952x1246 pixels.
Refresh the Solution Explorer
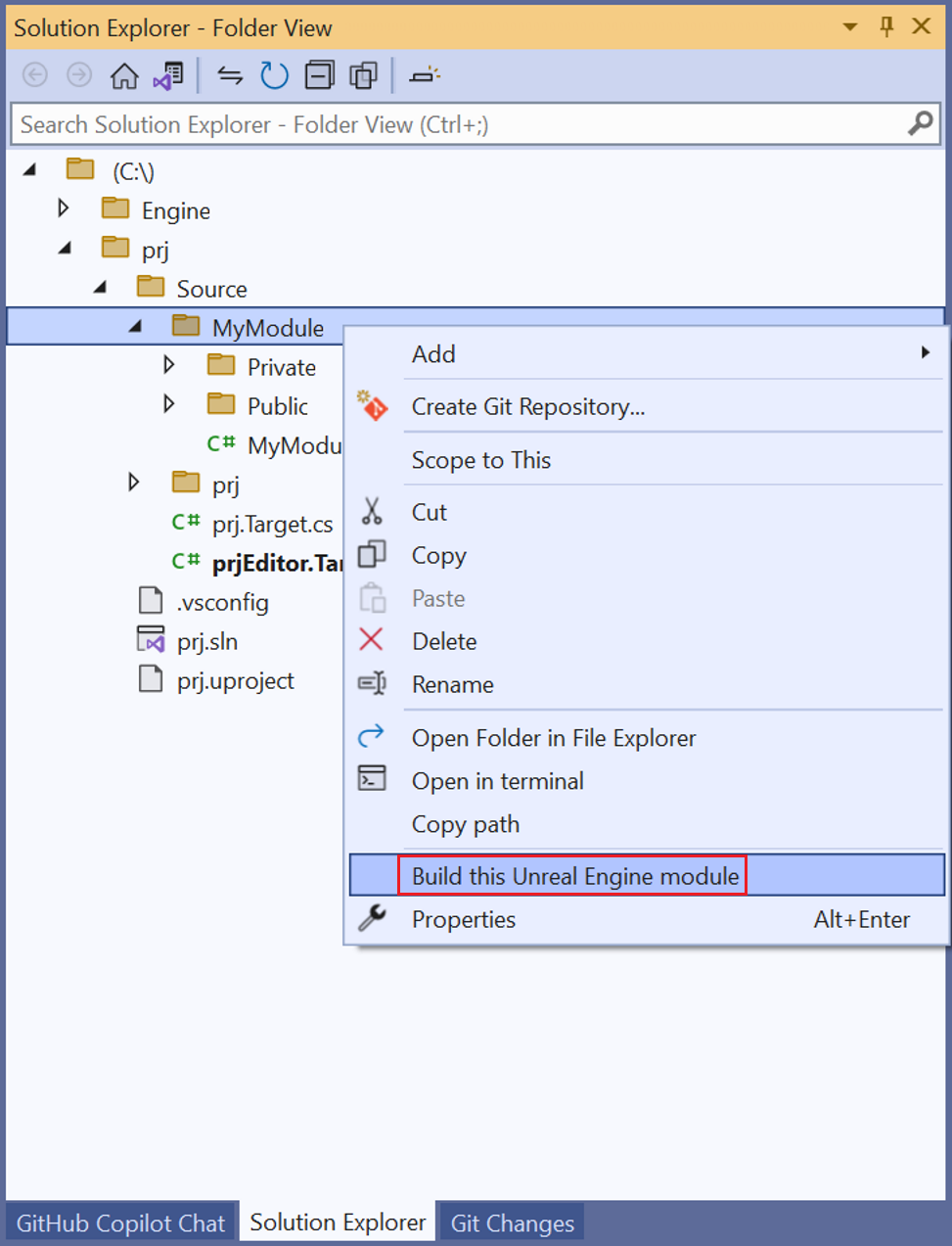274,75
